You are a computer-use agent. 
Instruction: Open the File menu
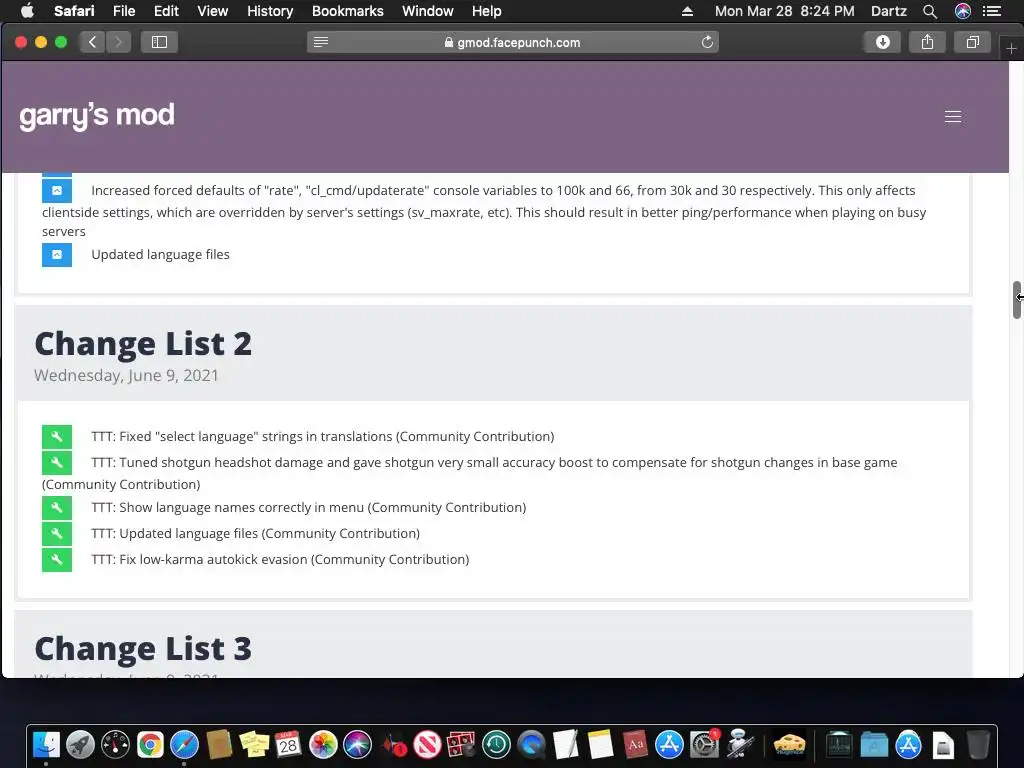(123, 11)
